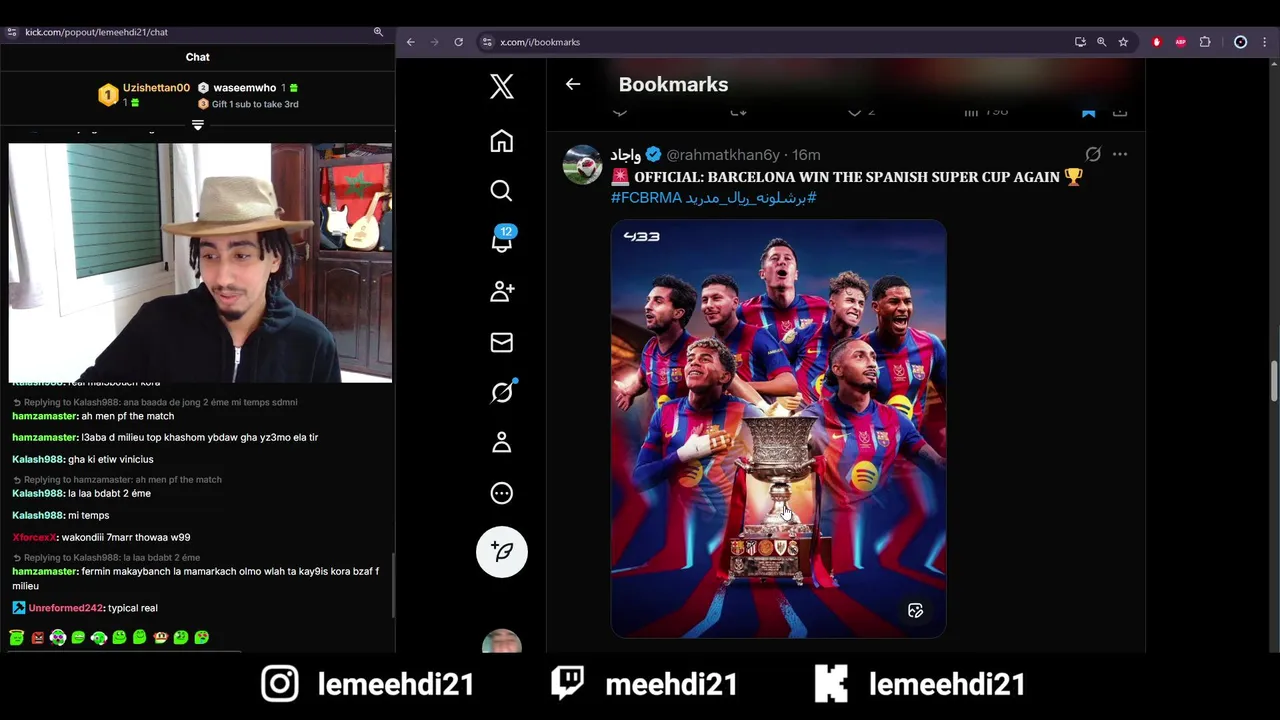Click the zoom magnifier in X address bar
The image size is (1280, 720).
tap(1101, 42)
